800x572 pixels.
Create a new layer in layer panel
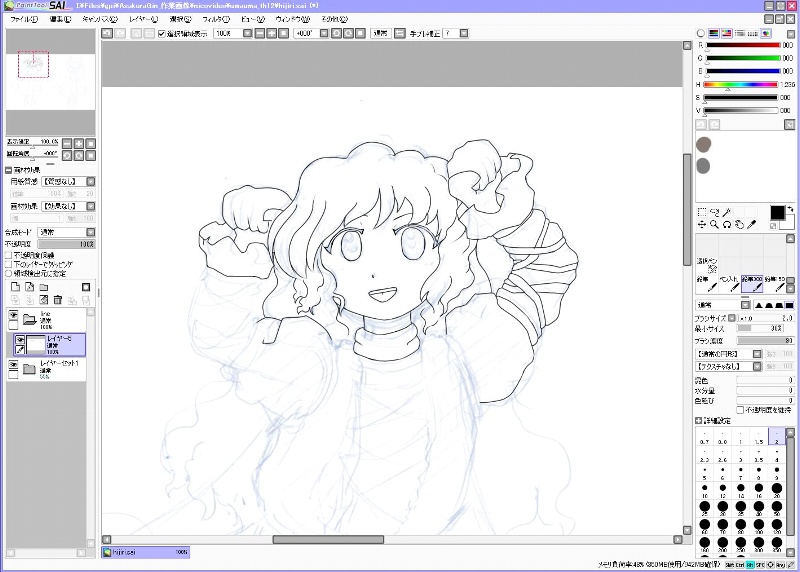point(14,288)
